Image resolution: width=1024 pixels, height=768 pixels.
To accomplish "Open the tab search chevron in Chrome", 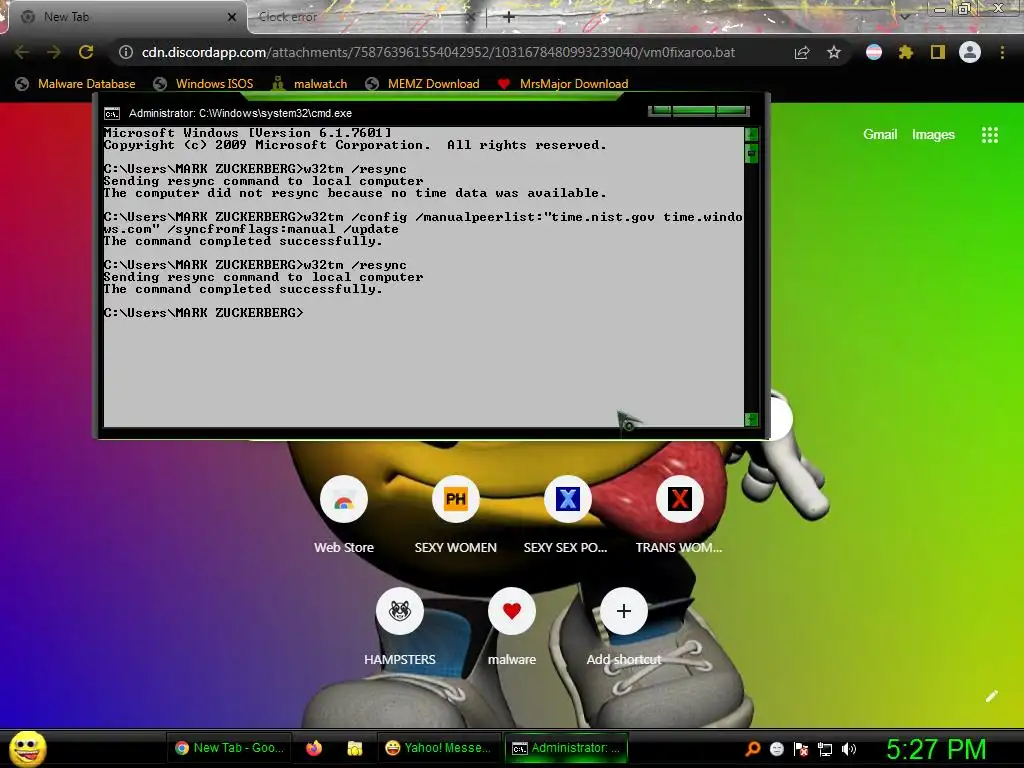I will (905, 17).
